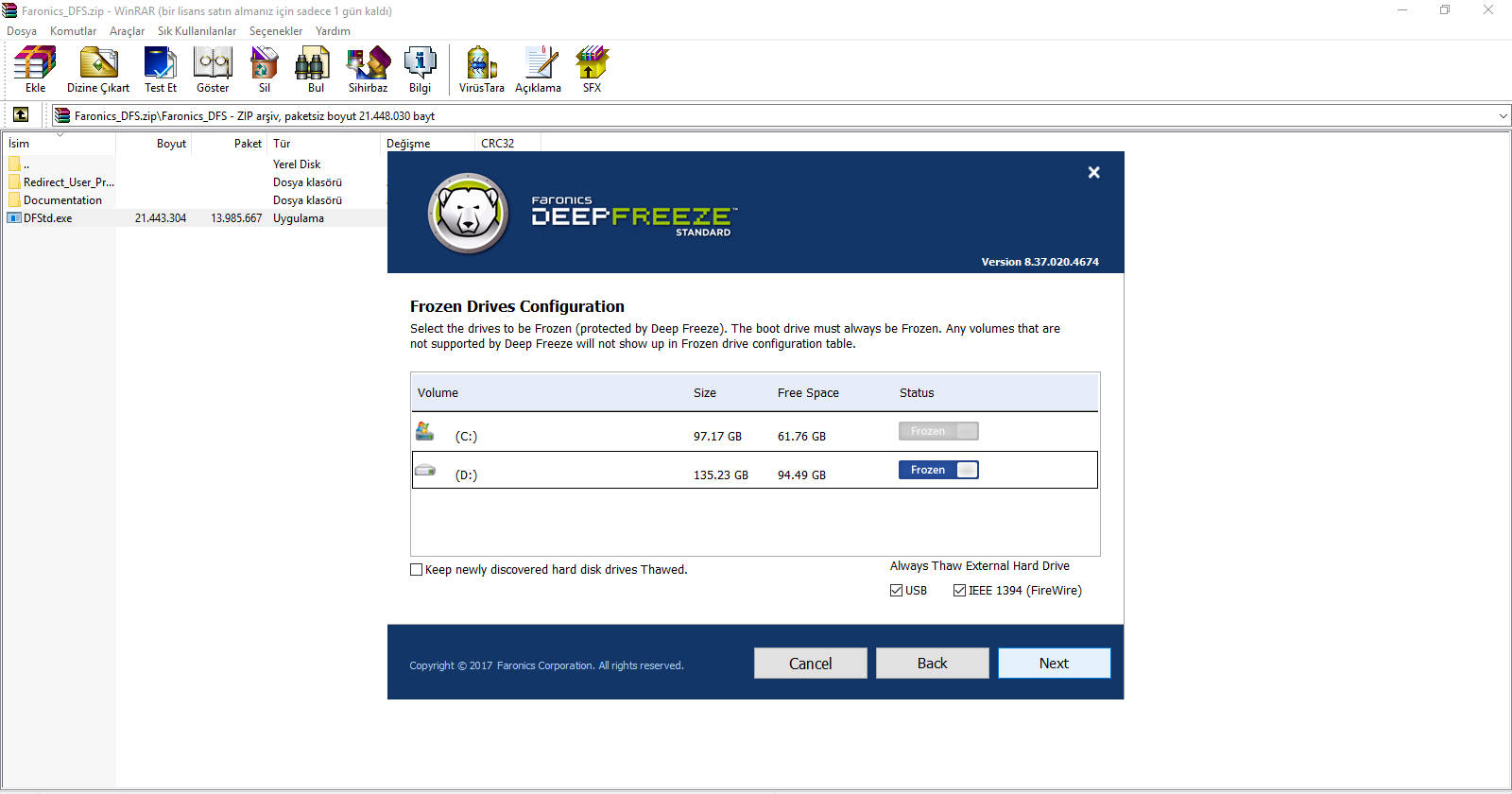Open the Sık Kullanılanlar menu
The height and width of the screenshot is (794, 1512).
click(197, 31)
